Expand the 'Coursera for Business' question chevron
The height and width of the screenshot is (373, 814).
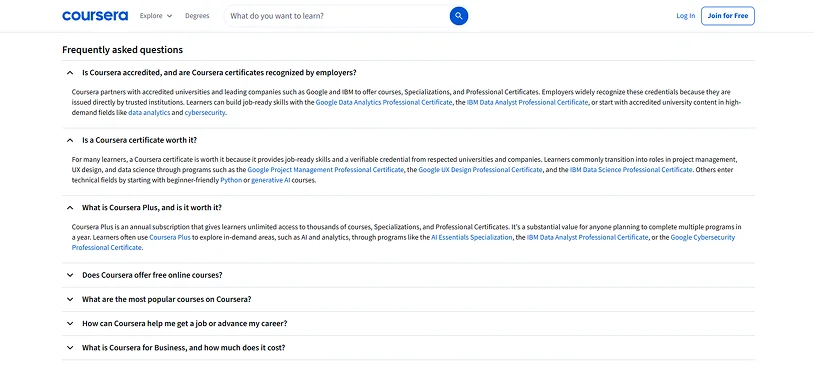pos(70,348)
